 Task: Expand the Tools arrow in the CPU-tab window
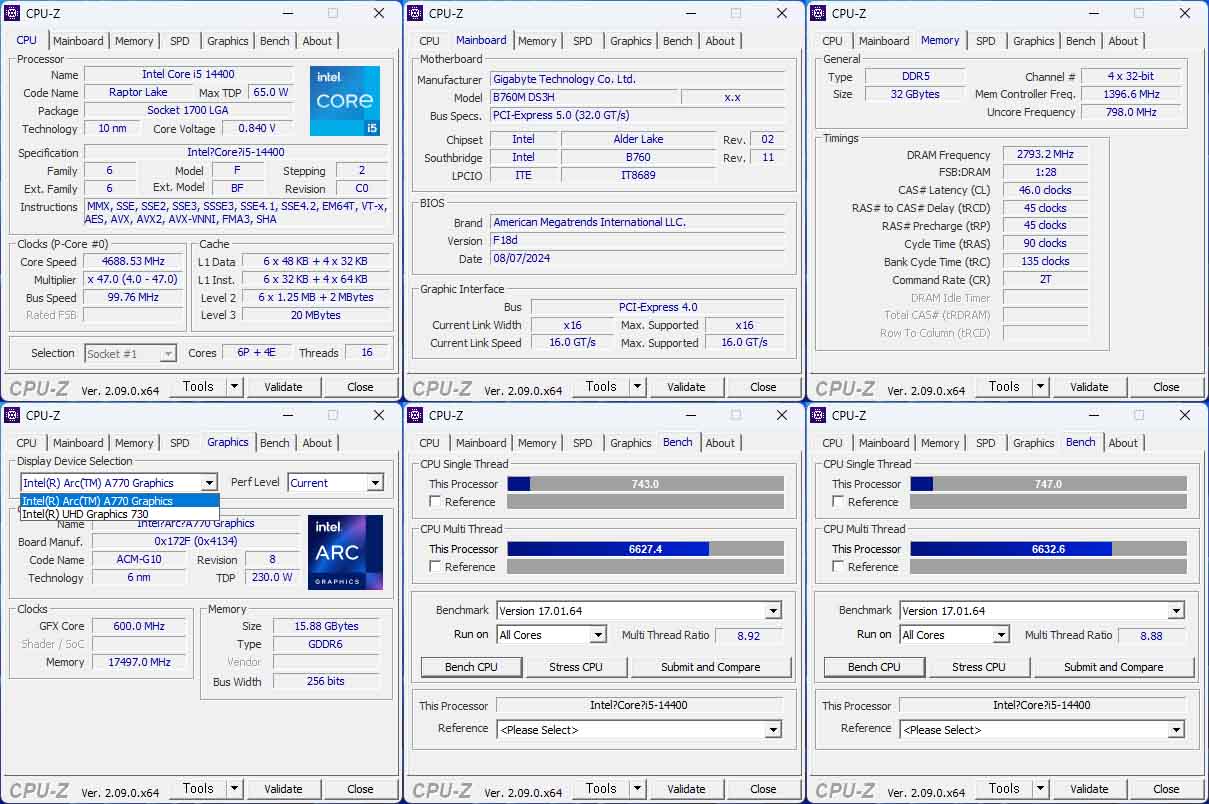click(234, 387)
